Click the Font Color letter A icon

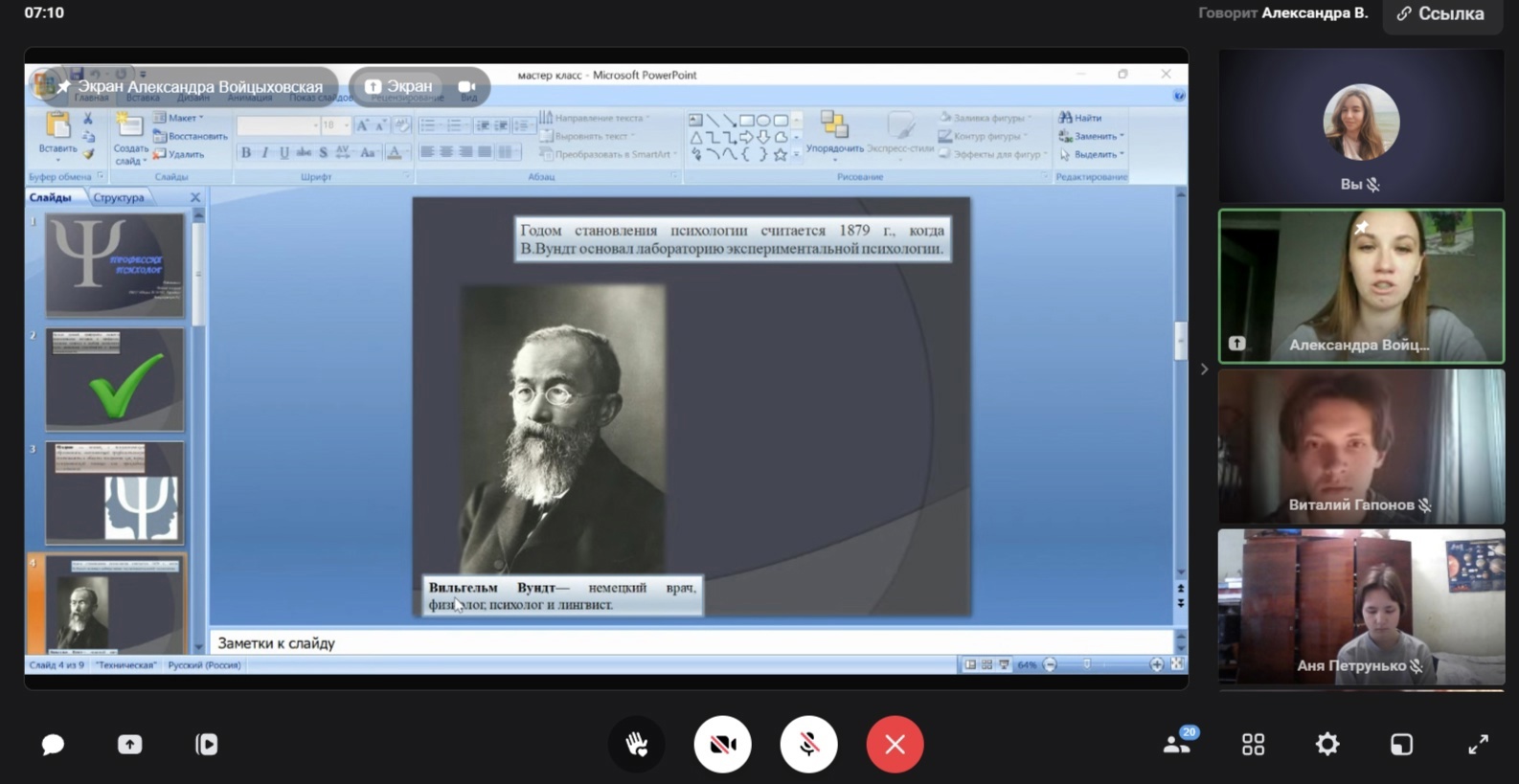[x=394, y=153]
